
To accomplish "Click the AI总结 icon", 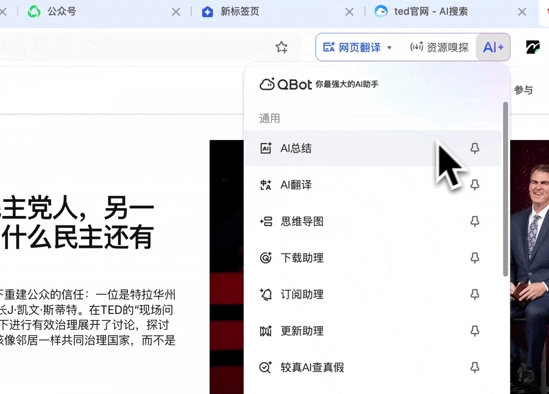I will click(x=266, y=148).
